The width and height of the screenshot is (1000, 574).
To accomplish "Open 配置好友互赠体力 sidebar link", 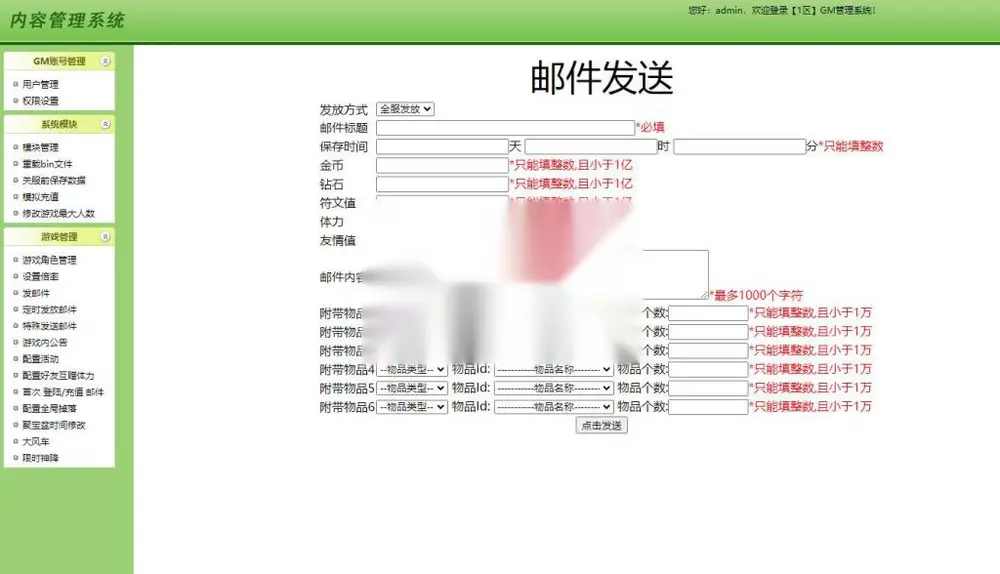I will click(58, 376).
